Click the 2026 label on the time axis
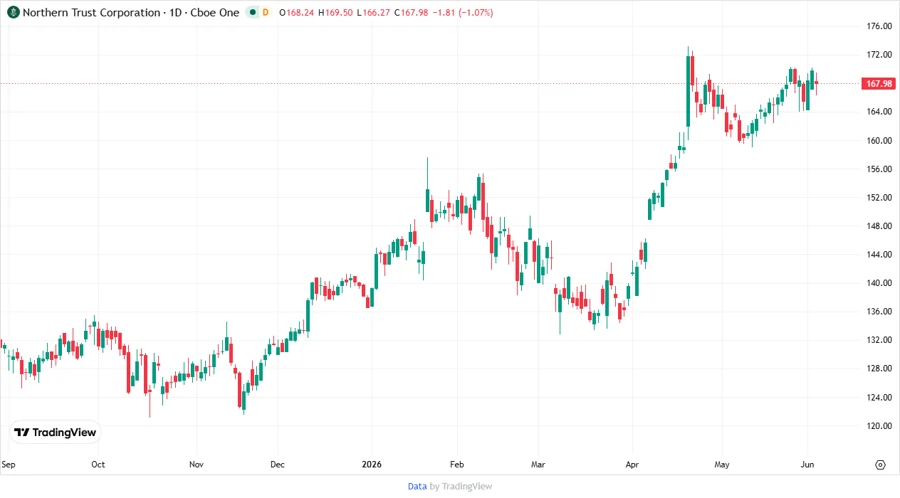This screenshot has width=900, height=498. pos(372,465)
